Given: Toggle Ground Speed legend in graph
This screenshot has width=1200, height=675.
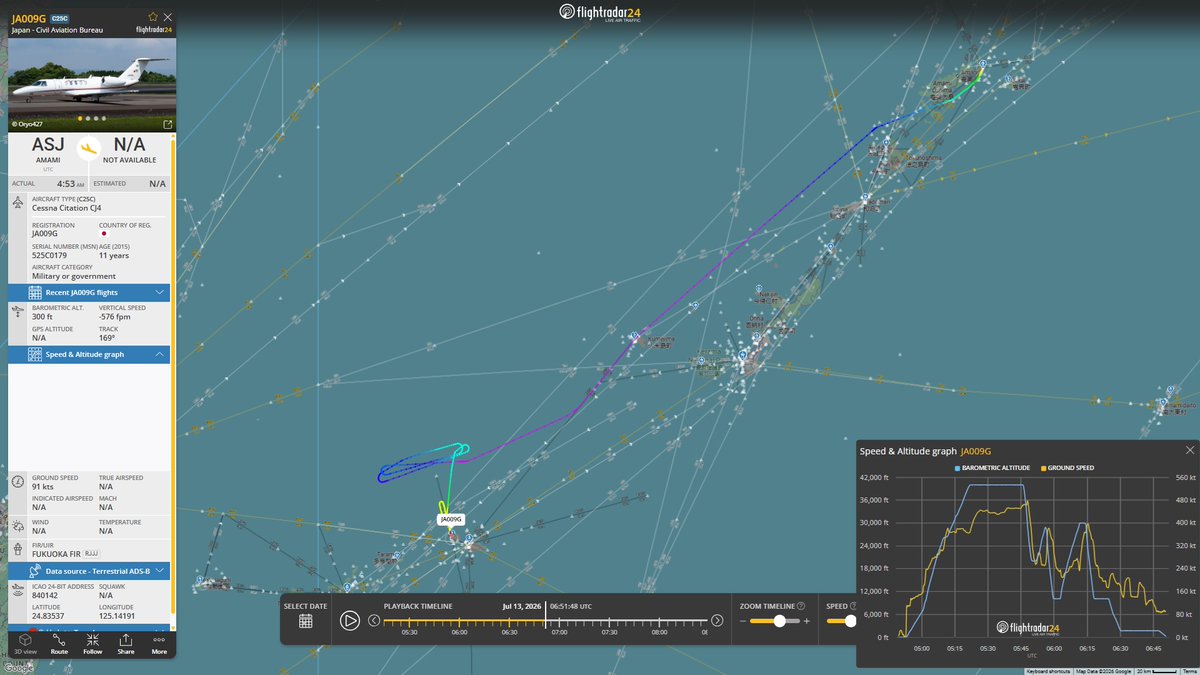Looking at the screenshot, I should [1070, 468].
